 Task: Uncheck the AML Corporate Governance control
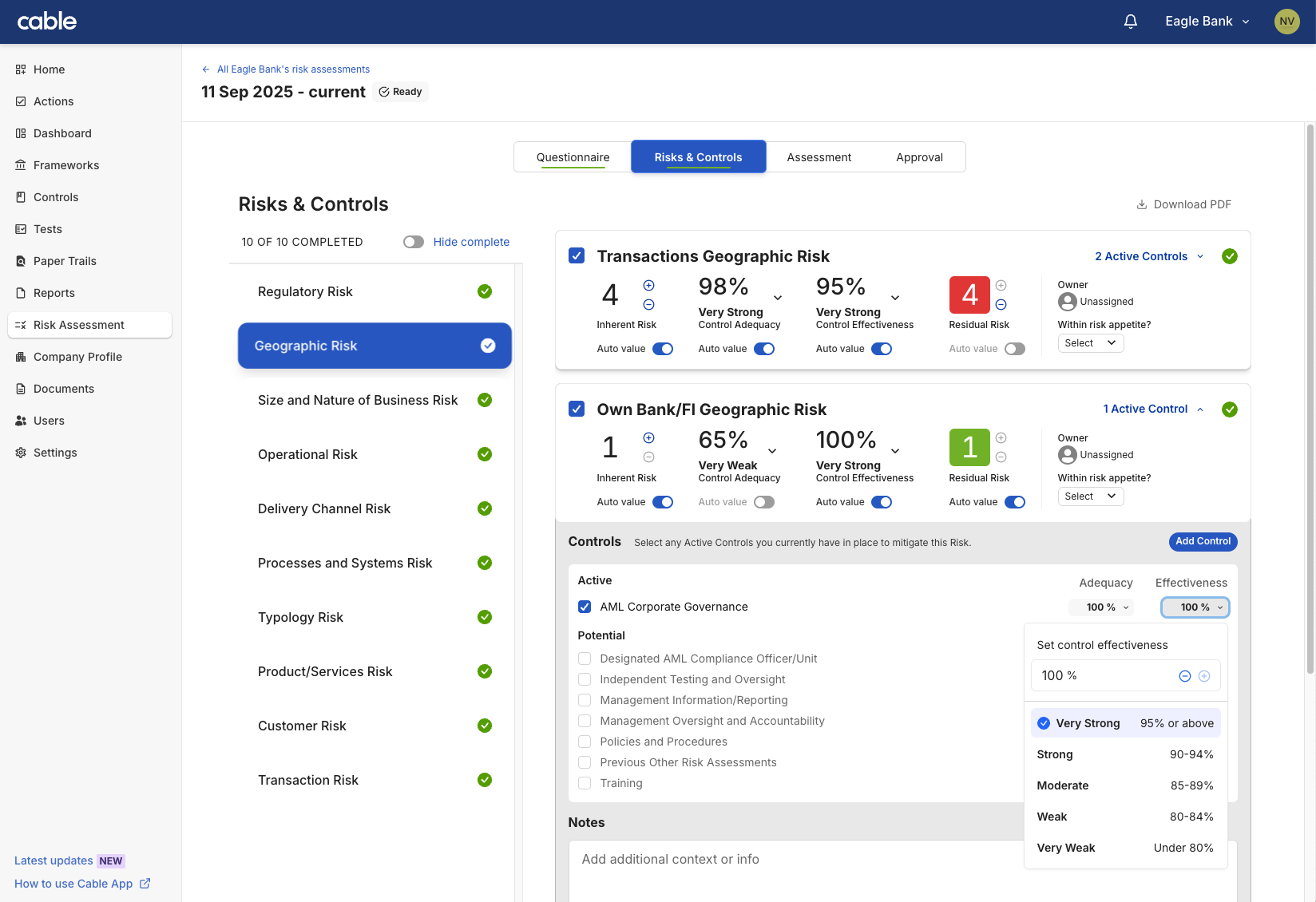click(585, 607)
